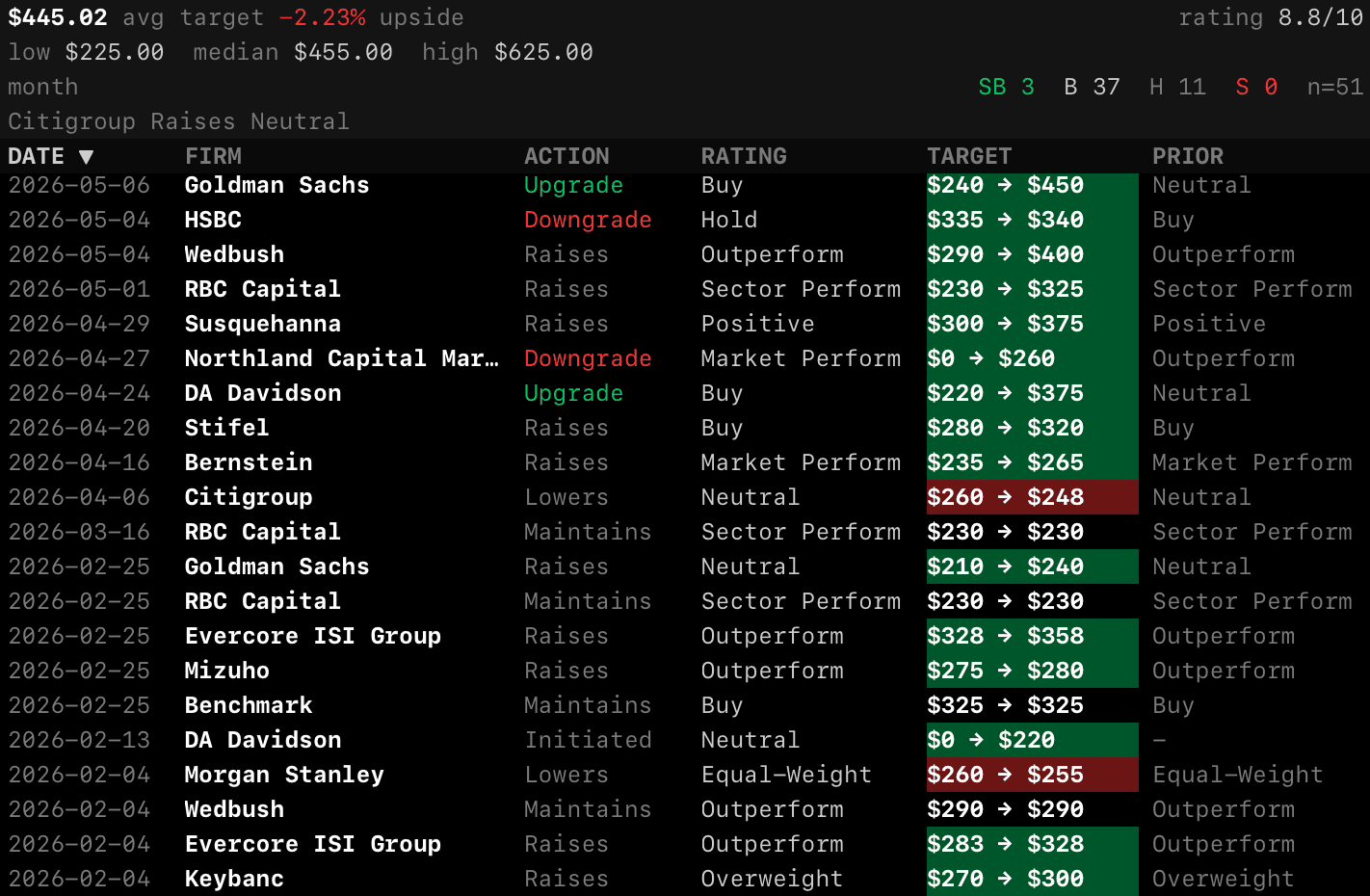Click the $328 → $358 target cell
Image resolution: width=1370 pixels, height=896 pixels.
pos(1033,636)
